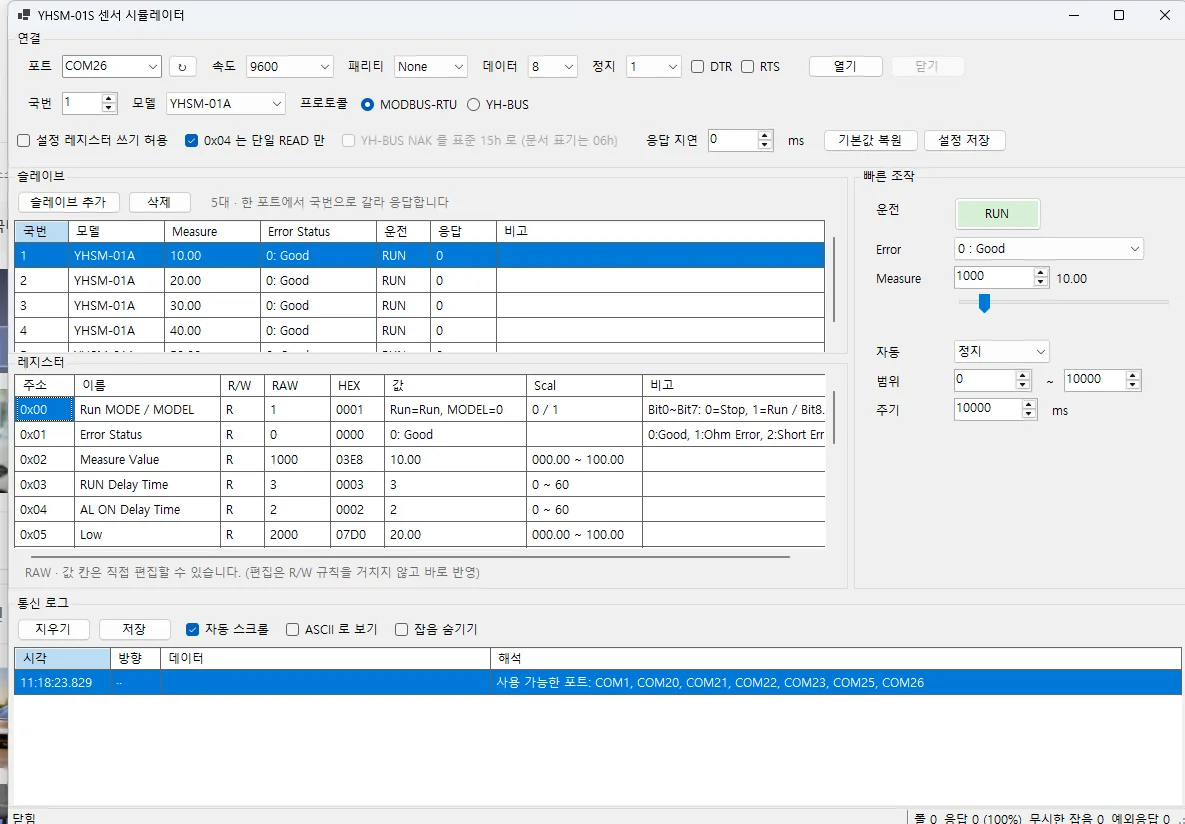Toggle 설정 레지스터 쓰기 허용 checkbox

(x=23, y=140)
